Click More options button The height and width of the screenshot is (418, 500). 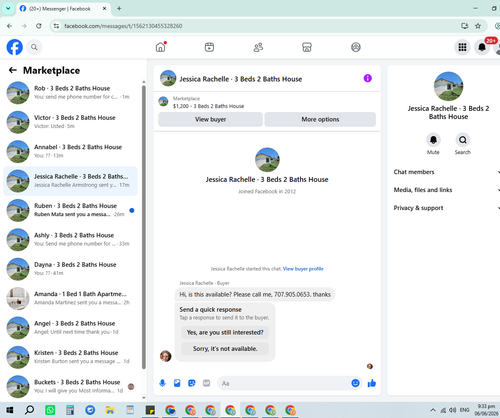320,119
